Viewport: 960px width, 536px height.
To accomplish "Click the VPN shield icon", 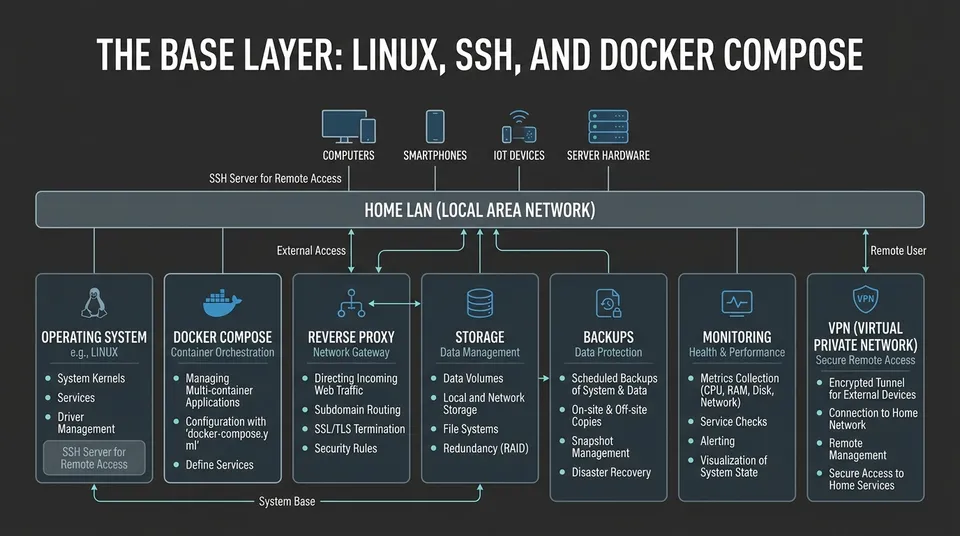I will point(865,300).
